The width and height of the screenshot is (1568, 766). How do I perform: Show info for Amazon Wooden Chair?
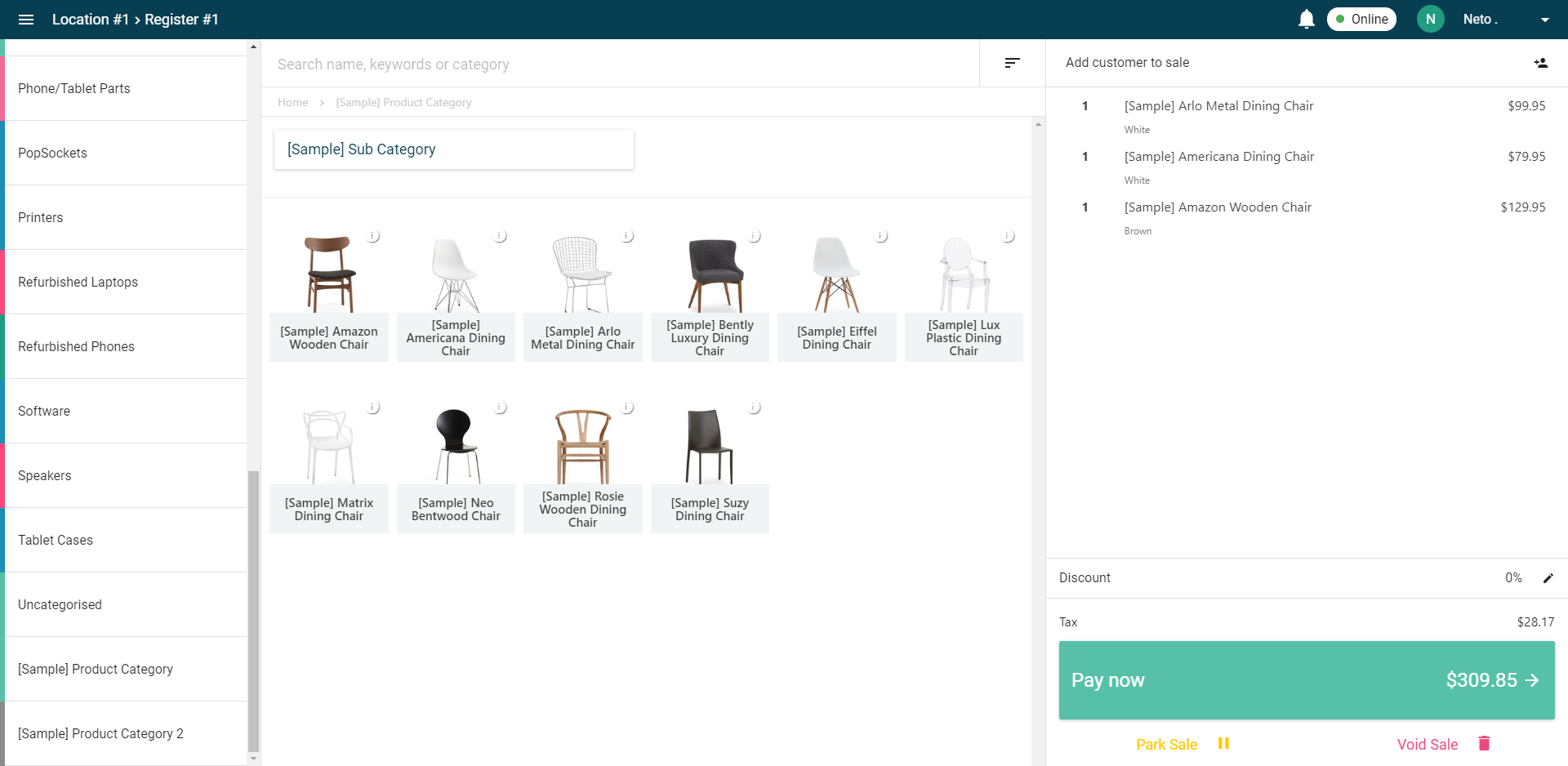point(373,236)
